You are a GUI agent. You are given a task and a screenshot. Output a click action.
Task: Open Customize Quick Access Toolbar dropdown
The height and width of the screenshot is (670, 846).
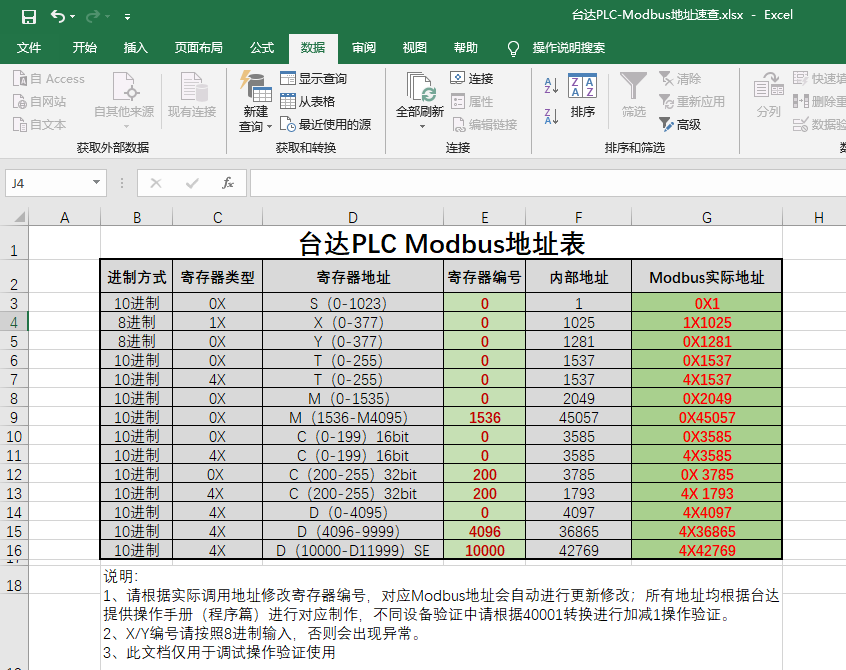click(x=127, y=17)
